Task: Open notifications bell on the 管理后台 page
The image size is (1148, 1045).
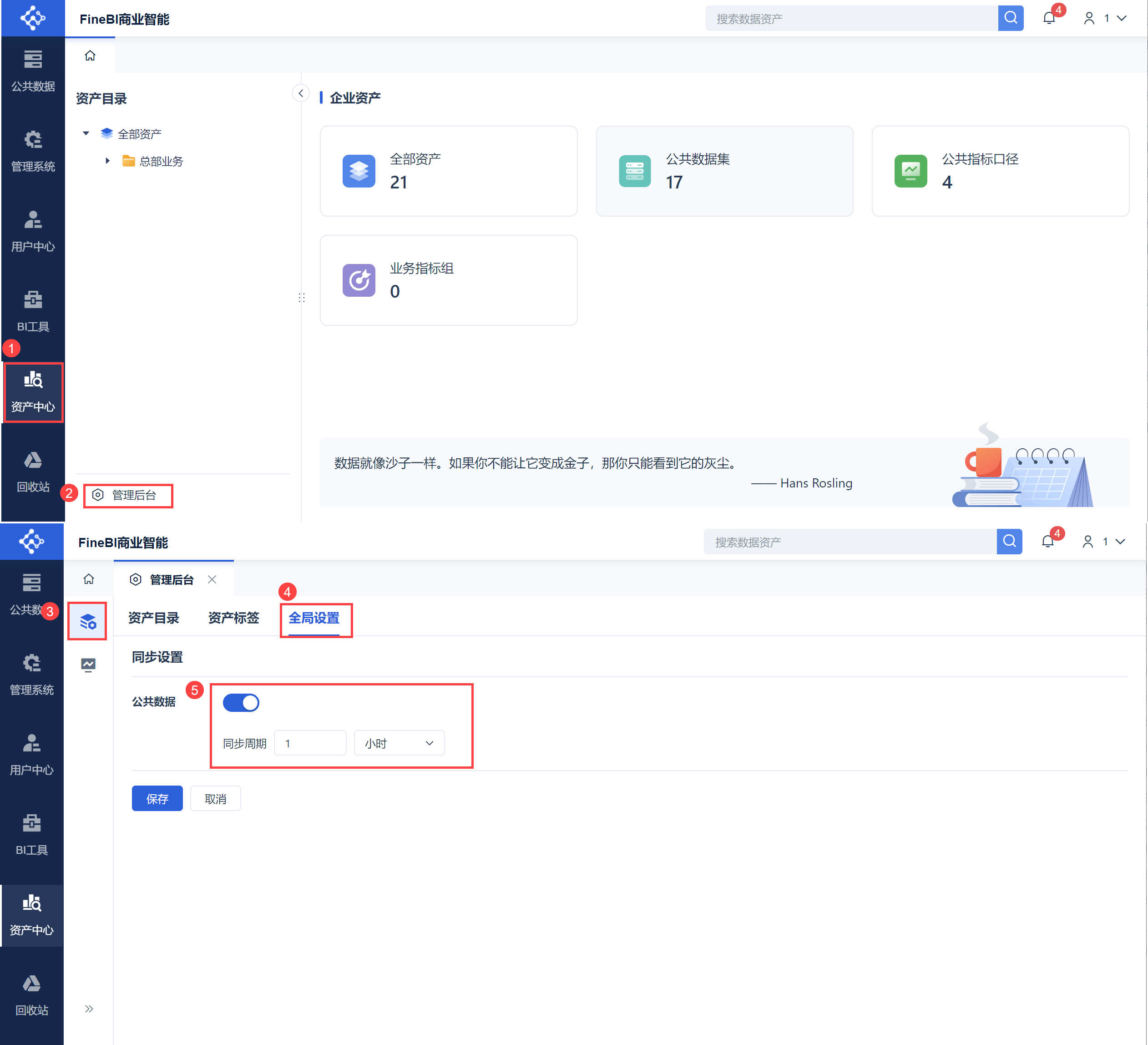Action: coord(1048,541)
